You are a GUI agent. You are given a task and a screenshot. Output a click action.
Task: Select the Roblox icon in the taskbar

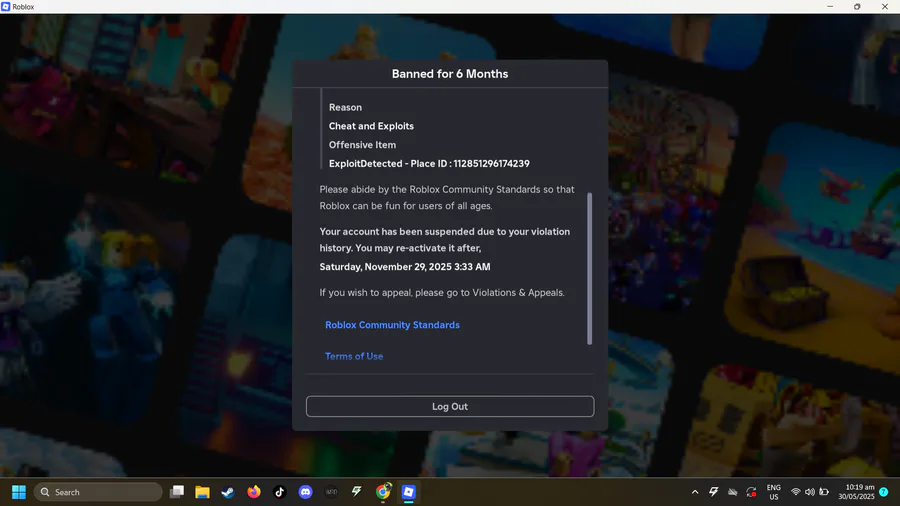(409, 492)
